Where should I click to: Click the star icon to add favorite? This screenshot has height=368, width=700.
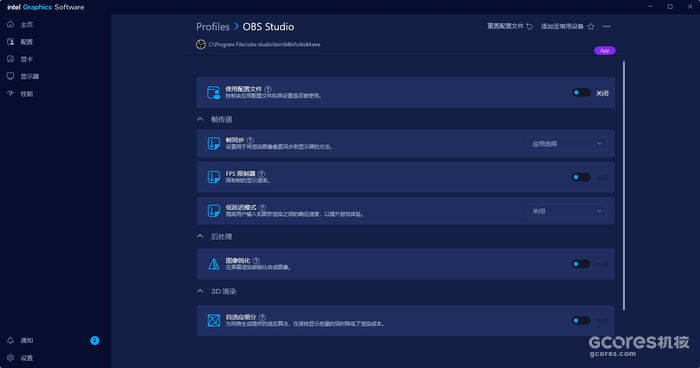[591, 26]
